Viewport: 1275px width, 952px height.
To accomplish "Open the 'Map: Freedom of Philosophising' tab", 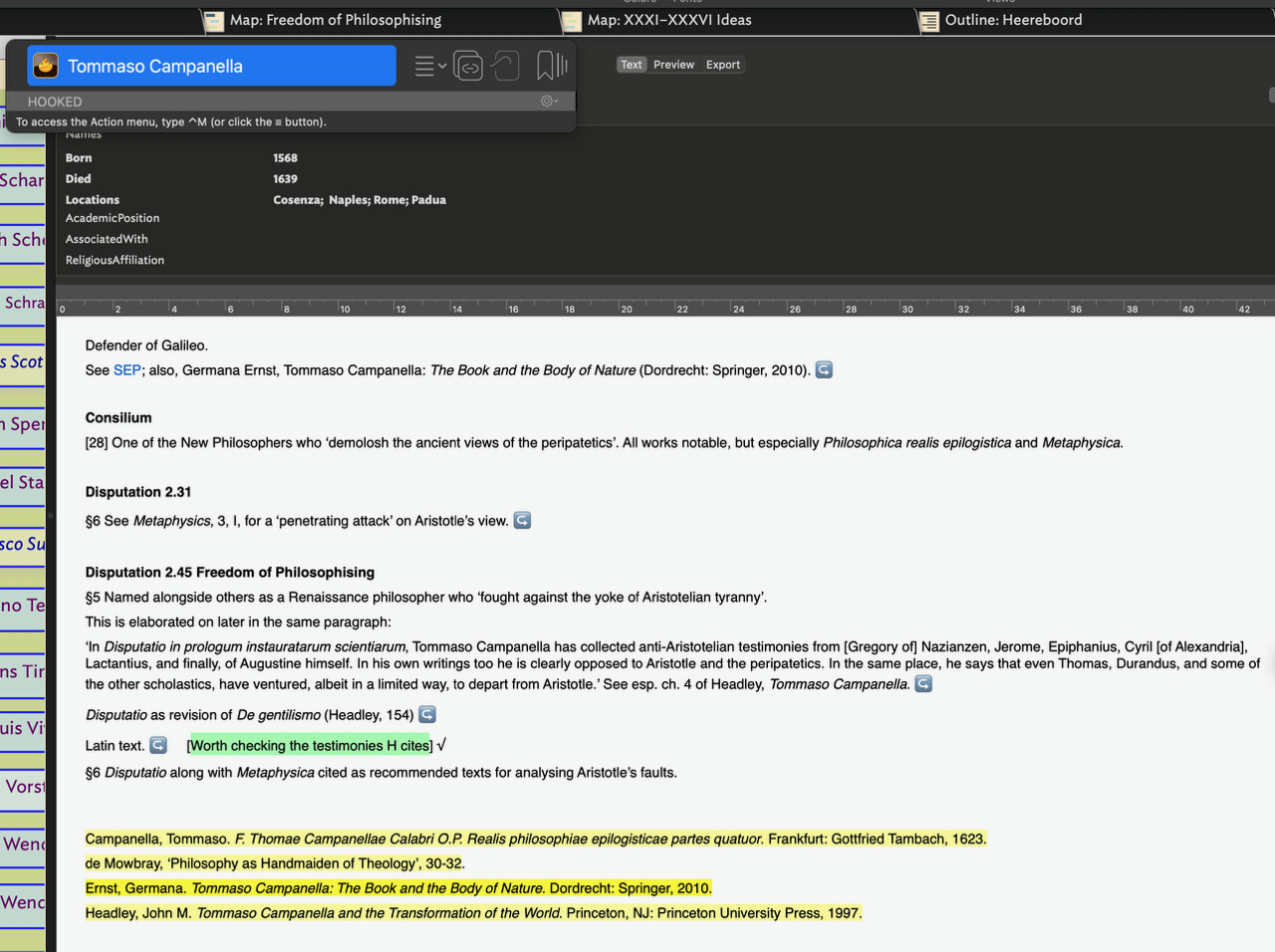I will [335, 20].
